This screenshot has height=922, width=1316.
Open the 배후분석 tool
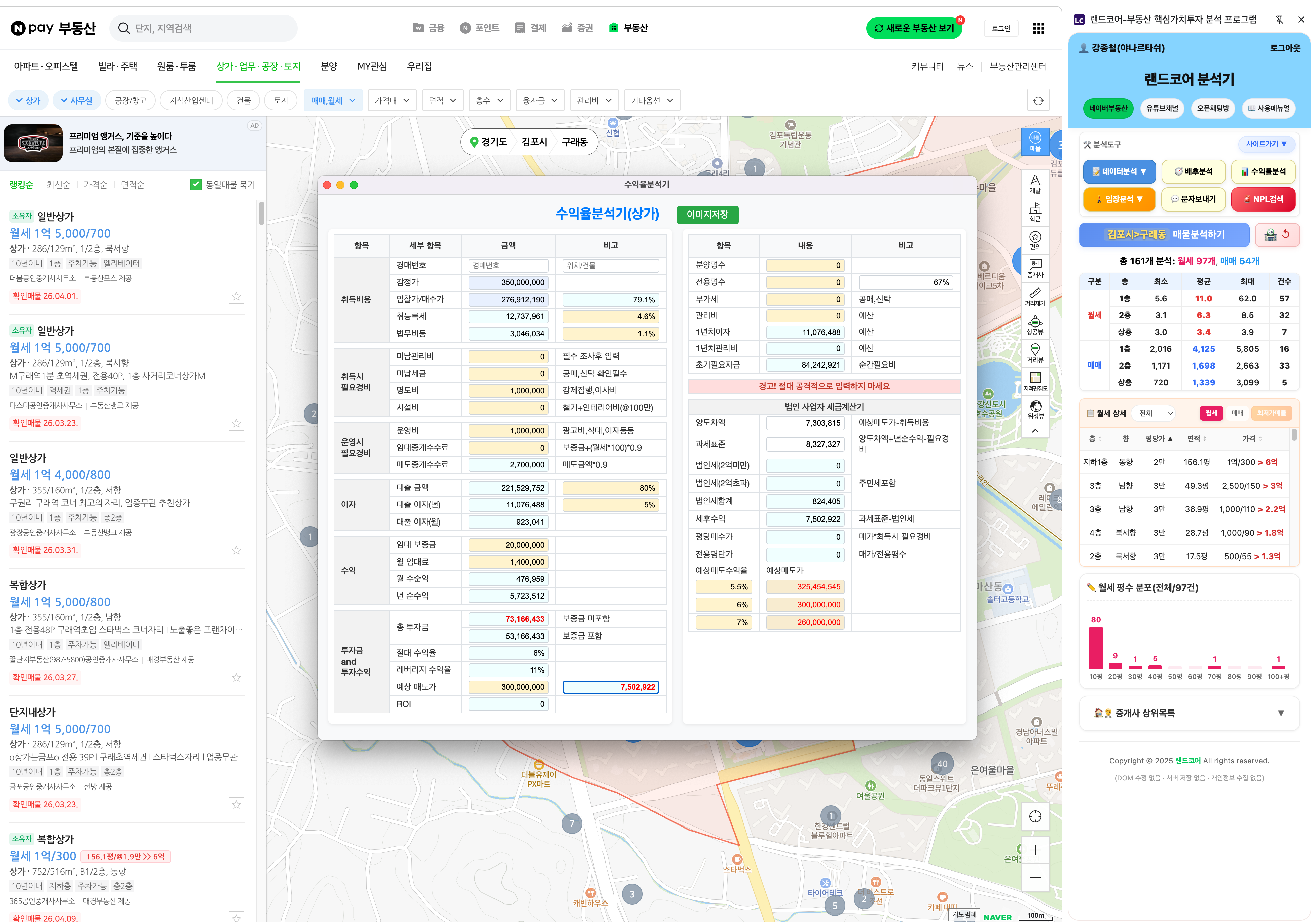[x=1193, y=171]
